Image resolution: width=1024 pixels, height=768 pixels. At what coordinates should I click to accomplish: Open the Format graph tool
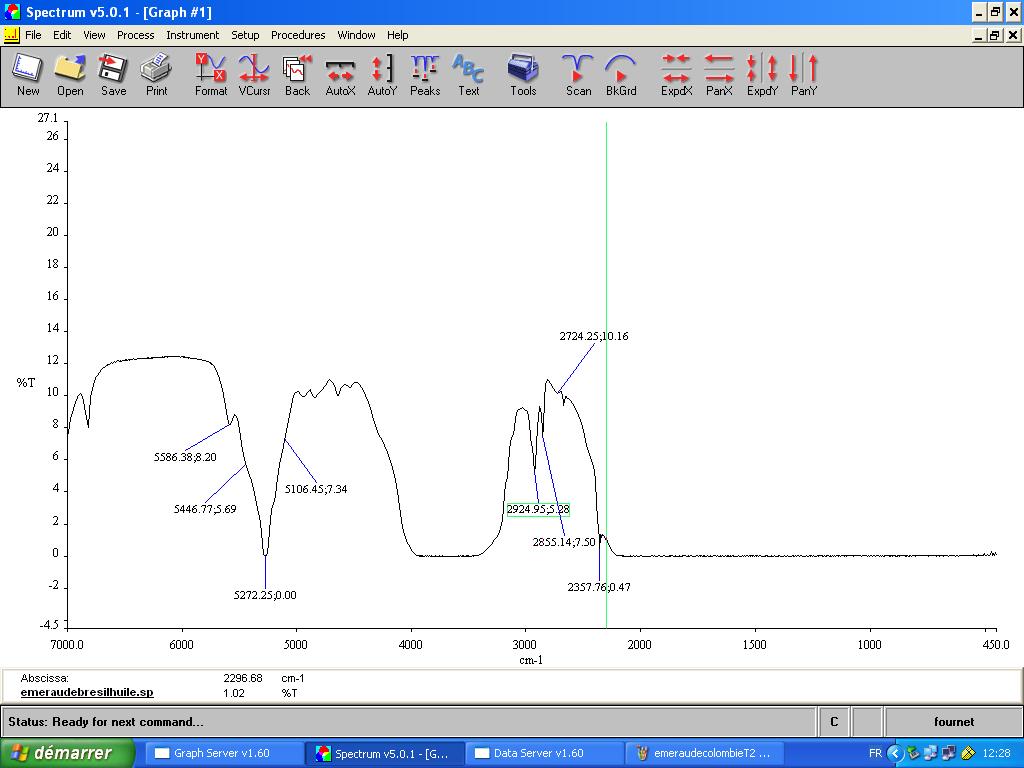click(x=211, y=75)
